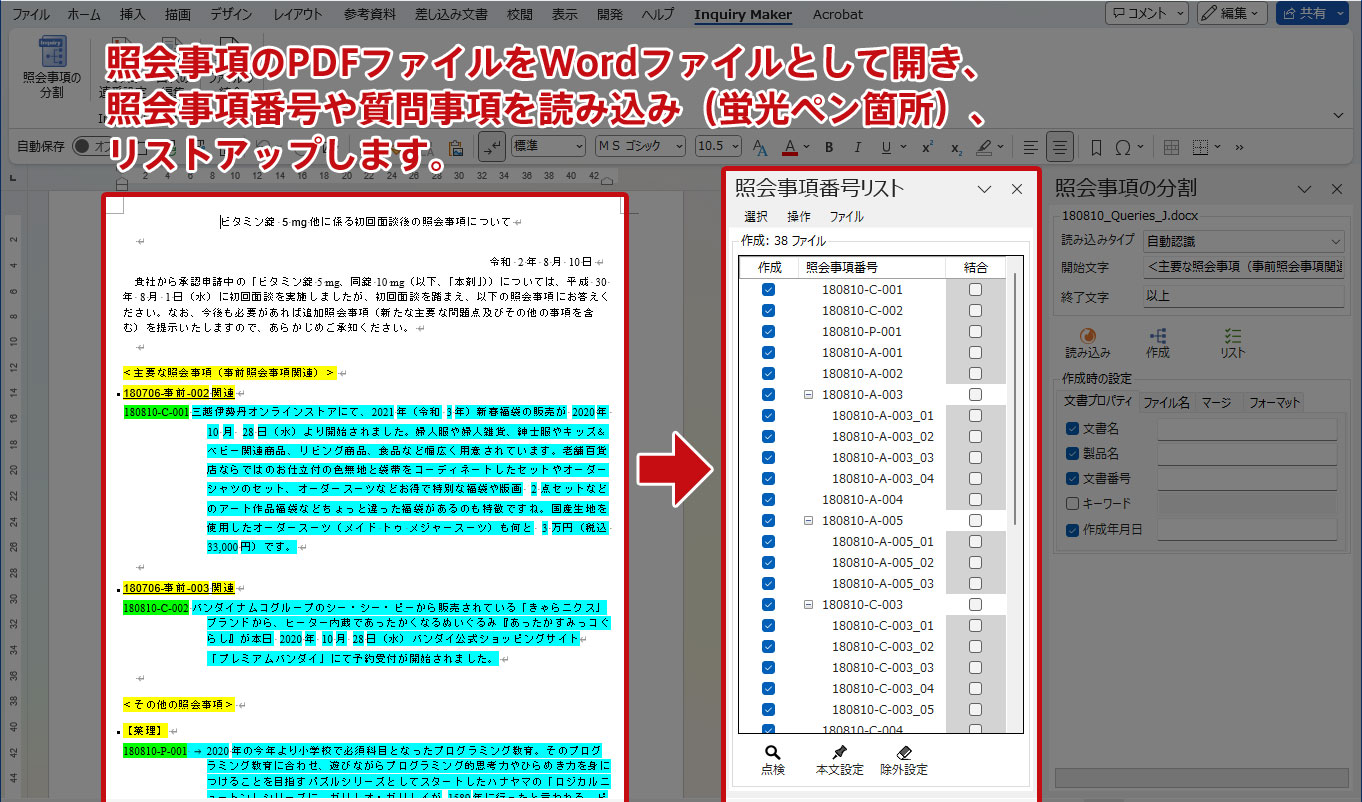Viewport: 1362px width, 802px height.
Task: Open the 操作 menu in list pane
Action: point(798,216)
